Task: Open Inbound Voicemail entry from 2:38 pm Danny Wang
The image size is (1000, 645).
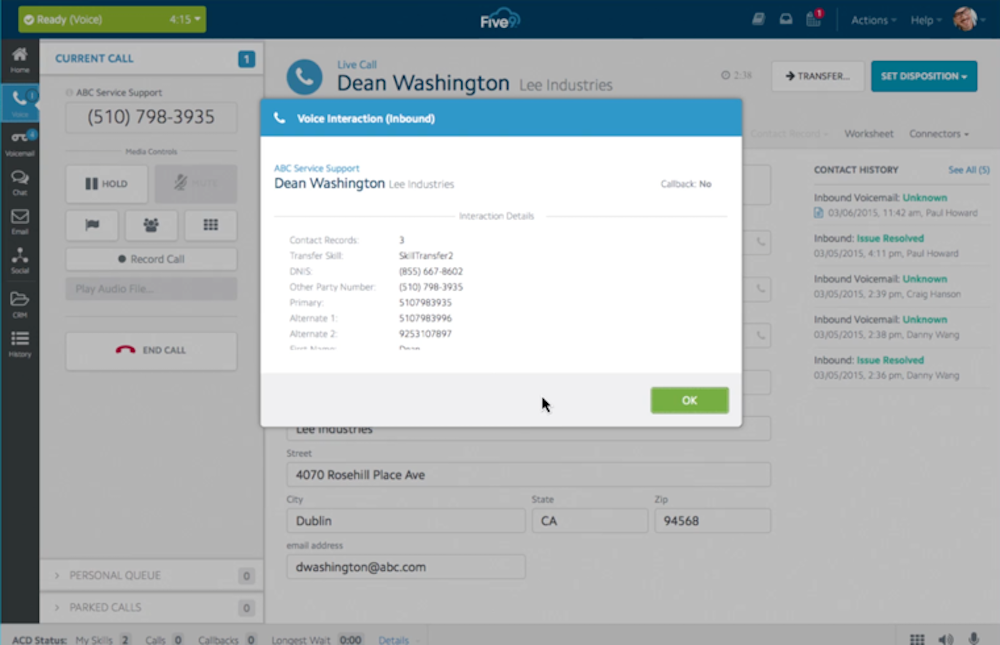Action: coord(901,327)
